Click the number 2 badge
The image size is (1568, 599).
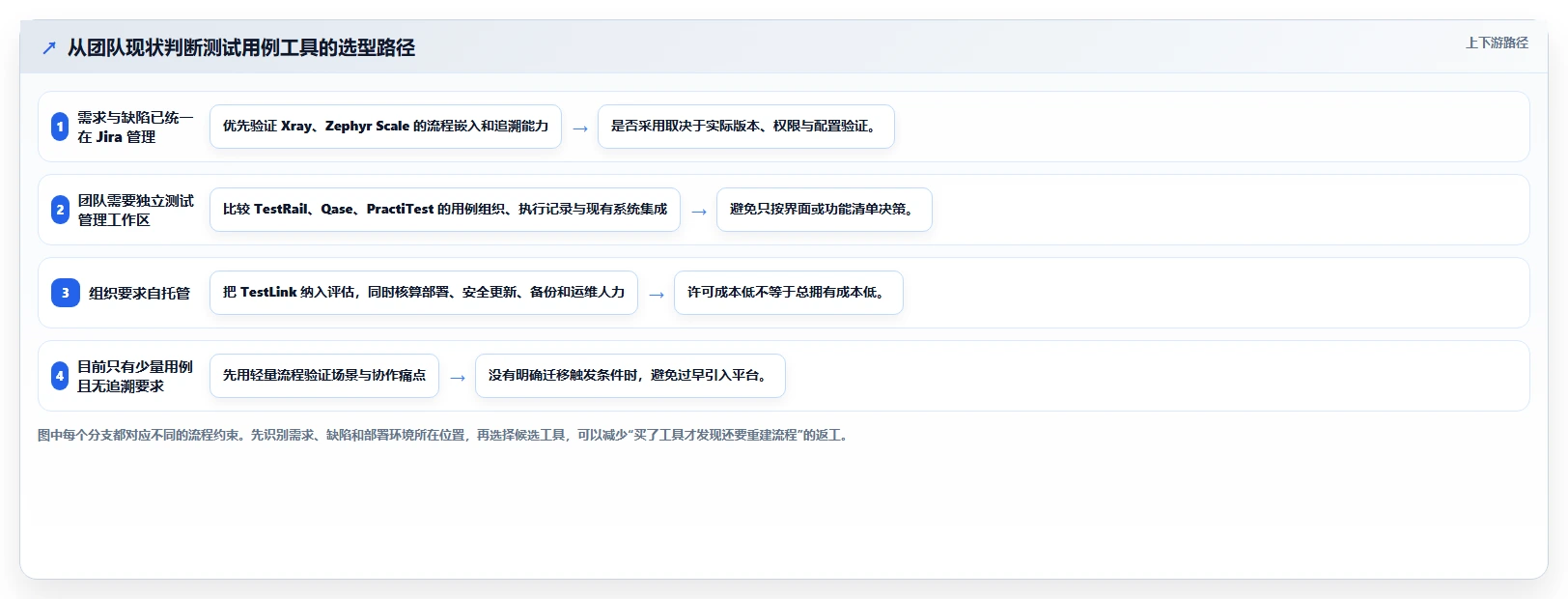coord(60,210)
